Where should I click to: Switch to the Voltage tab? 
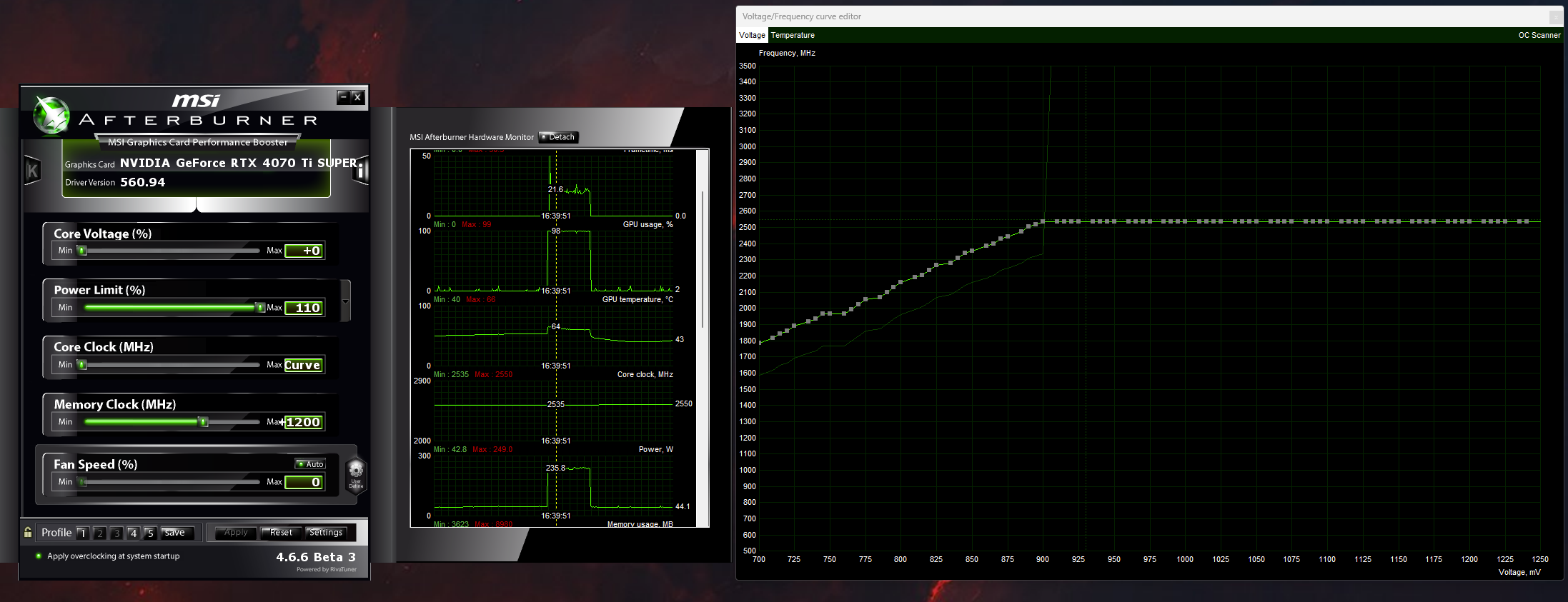752,35
